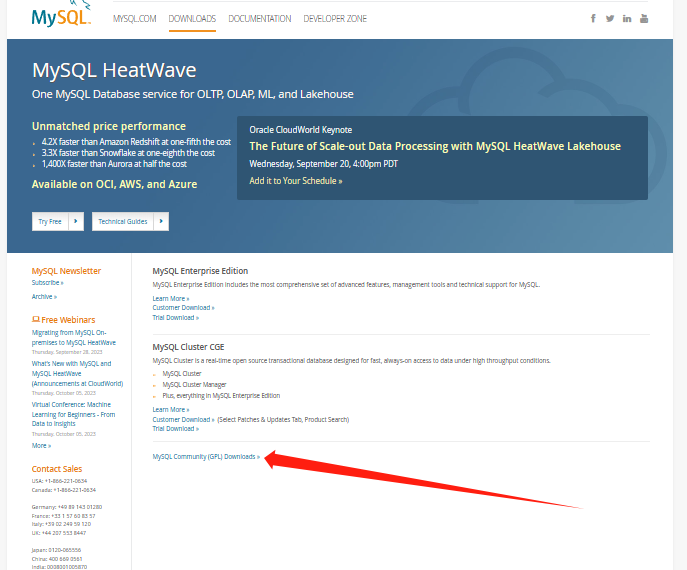The image size is (687, 570).
Task: Open the HeatWave Lakehouse keynote title
Action: pyautogui.click(x=435, y=146)
